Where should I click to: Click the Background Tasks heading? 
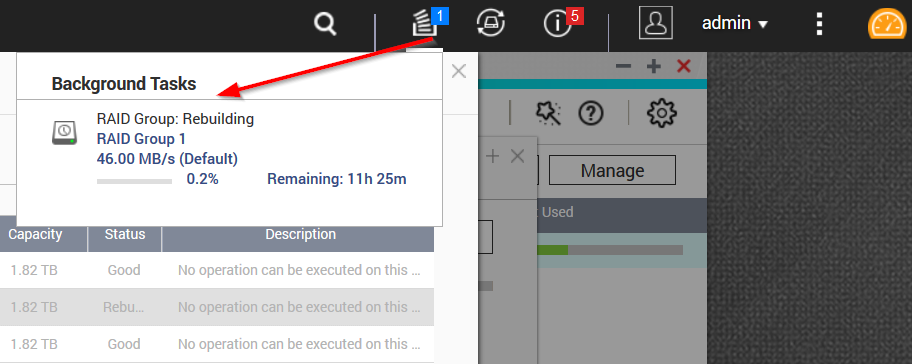point(124,84)
